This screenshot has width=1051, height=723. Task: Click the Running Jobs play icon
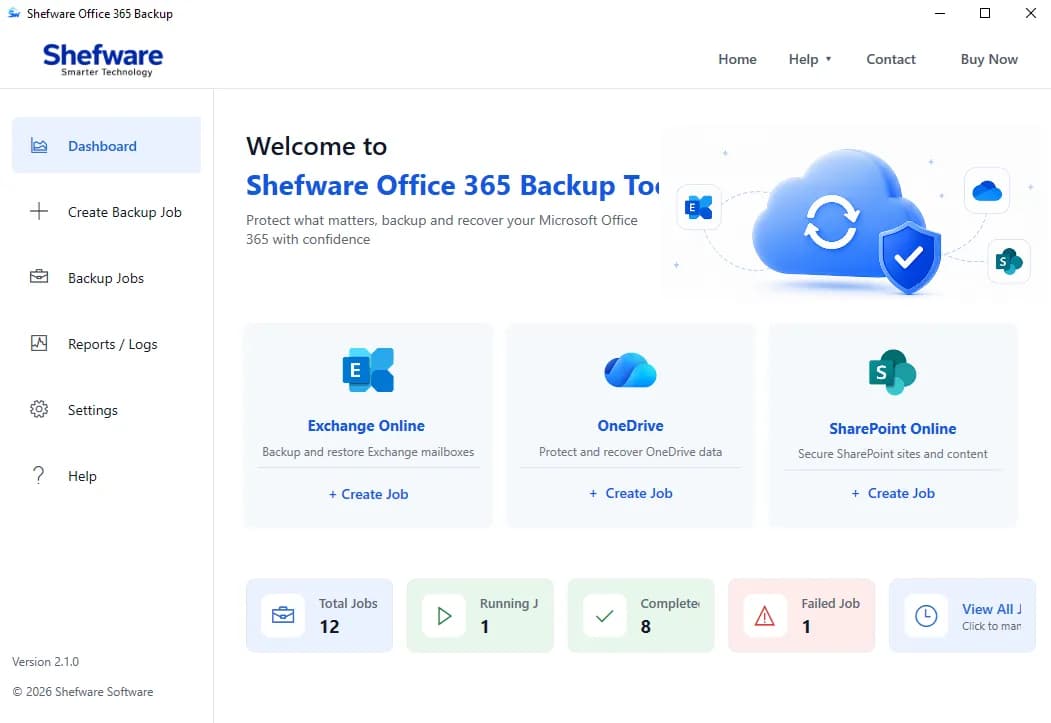click(x=444, y=615)
